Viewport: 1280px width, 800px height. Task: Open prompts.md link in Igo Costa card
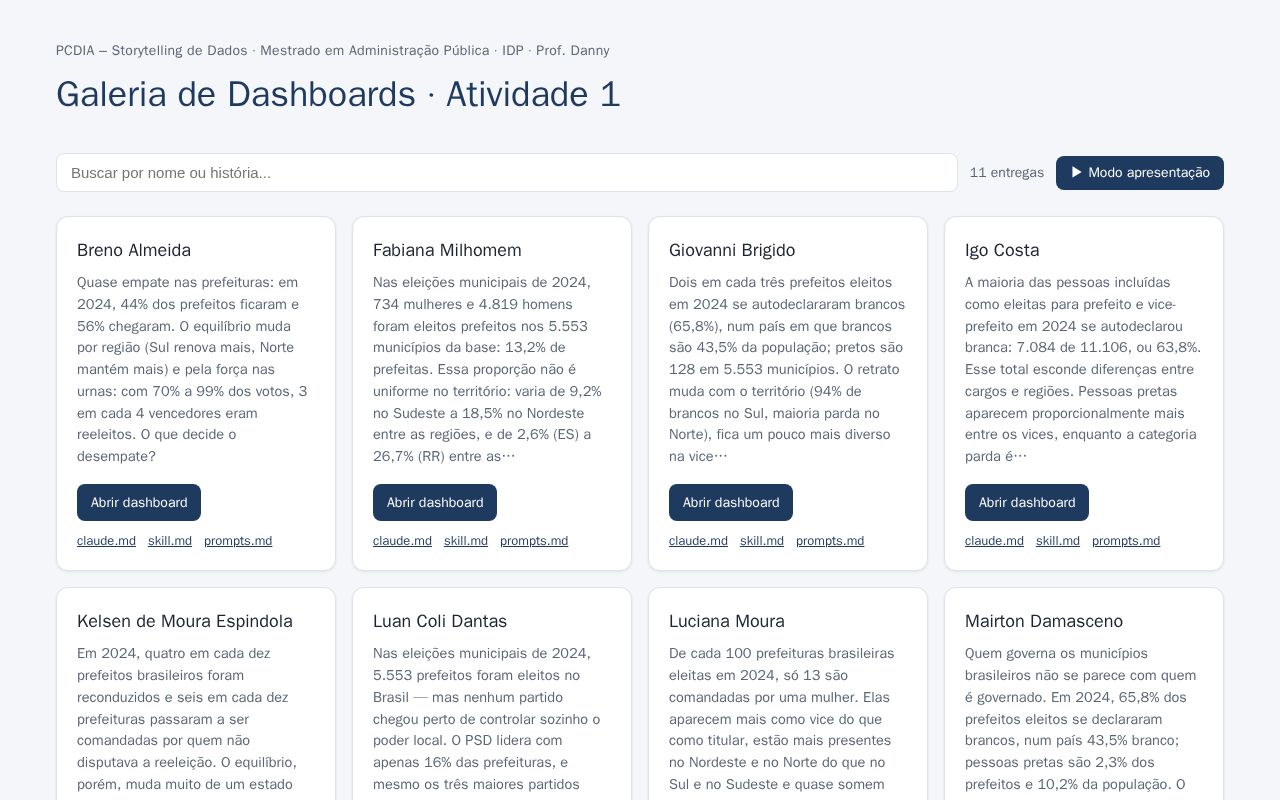pos(1126,541)
